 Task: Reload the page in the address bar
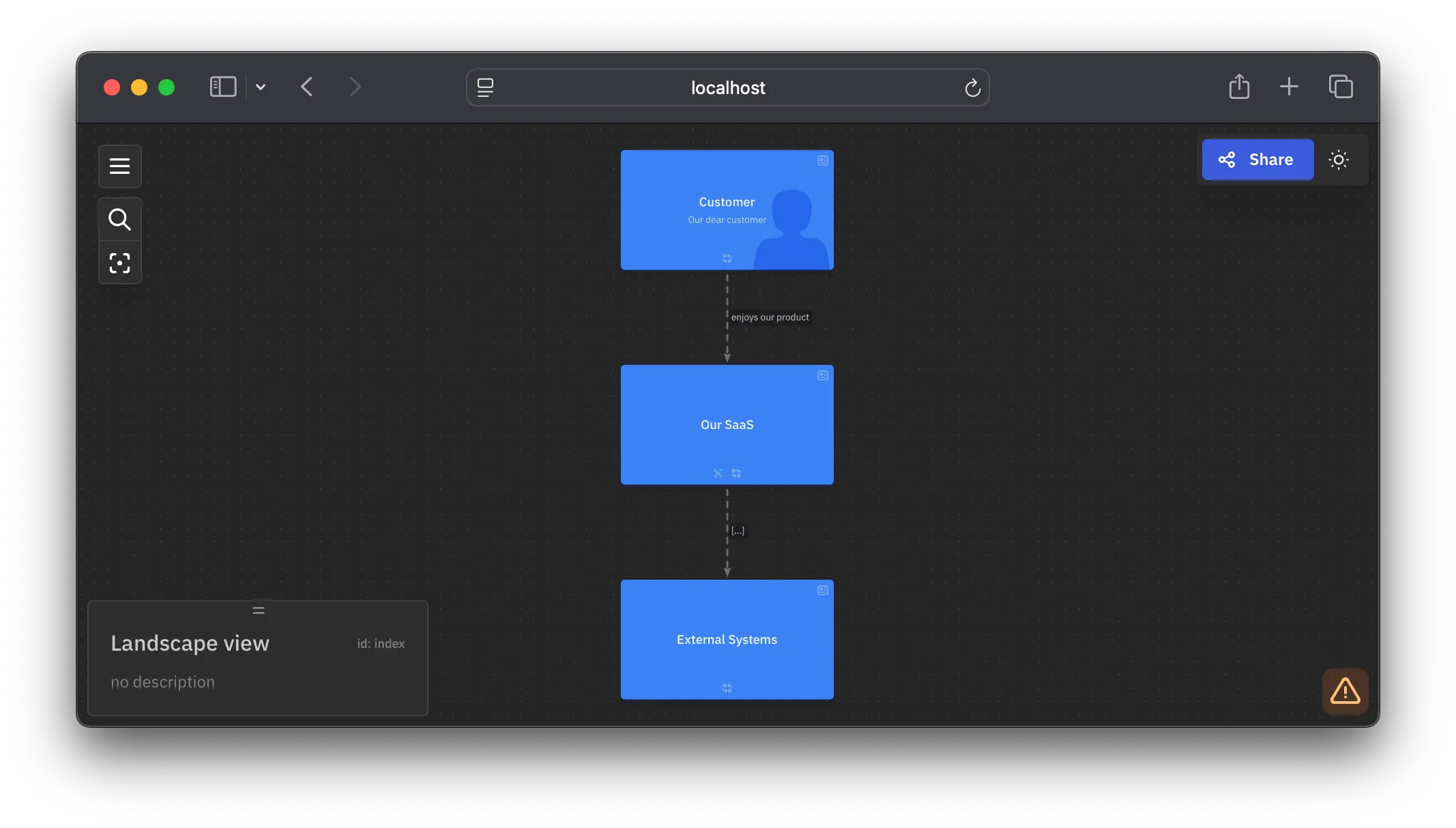(x=972, y=87)
